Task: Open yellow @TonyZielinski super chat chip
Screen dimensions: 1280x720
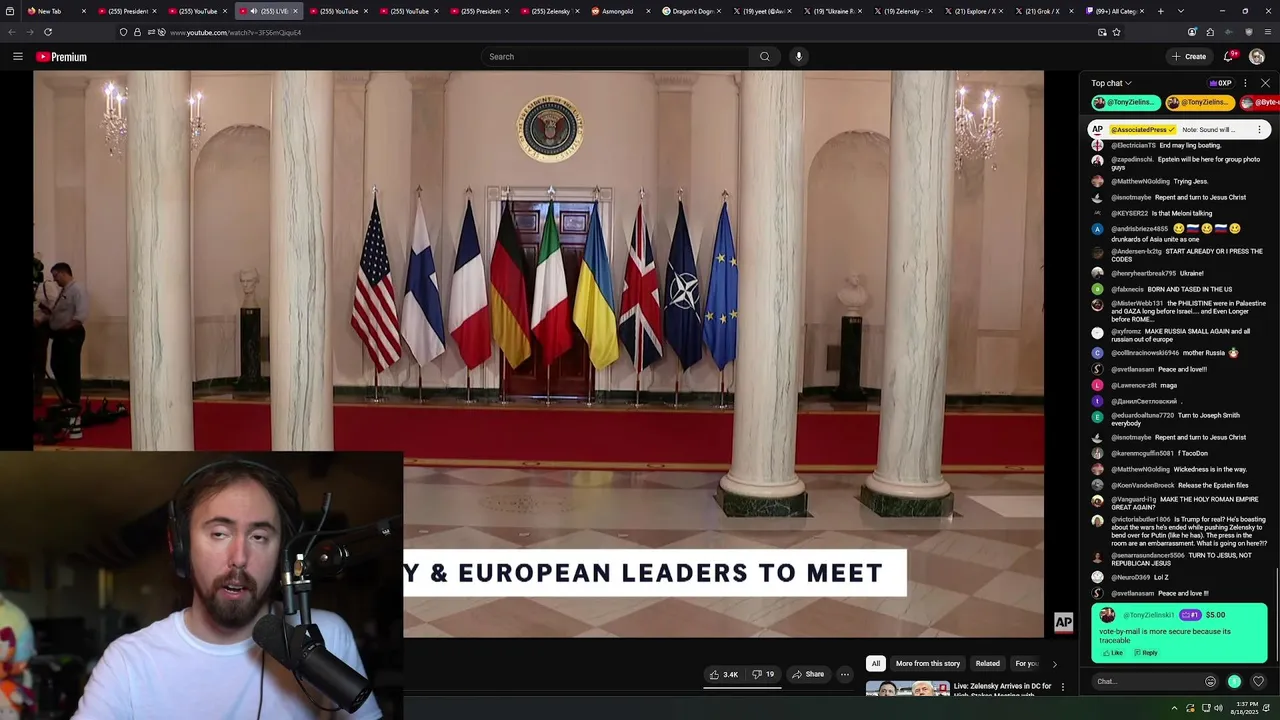Action: click(1200, 102)
